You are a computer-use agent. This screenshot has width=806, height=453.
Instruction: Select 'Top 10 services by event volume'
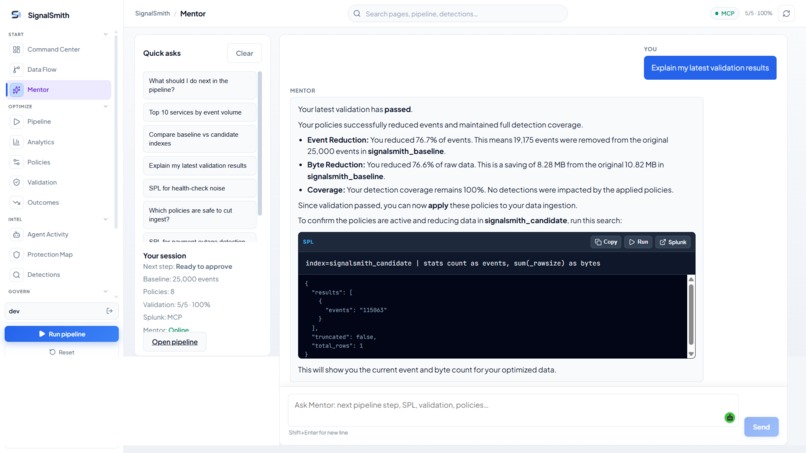point(199,112)
